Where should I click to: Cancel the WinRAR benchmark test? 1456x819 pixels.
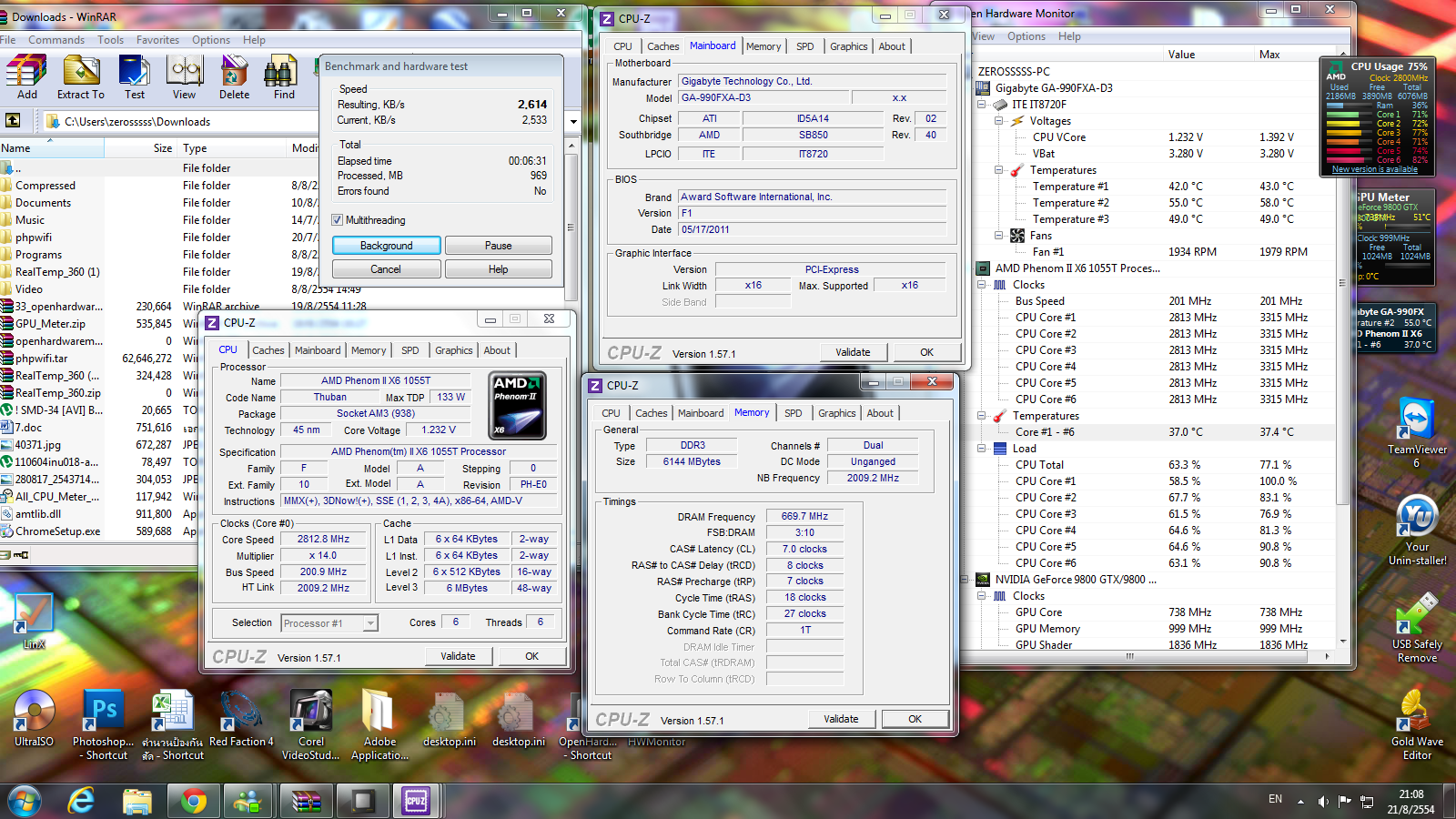click(387, 269)
